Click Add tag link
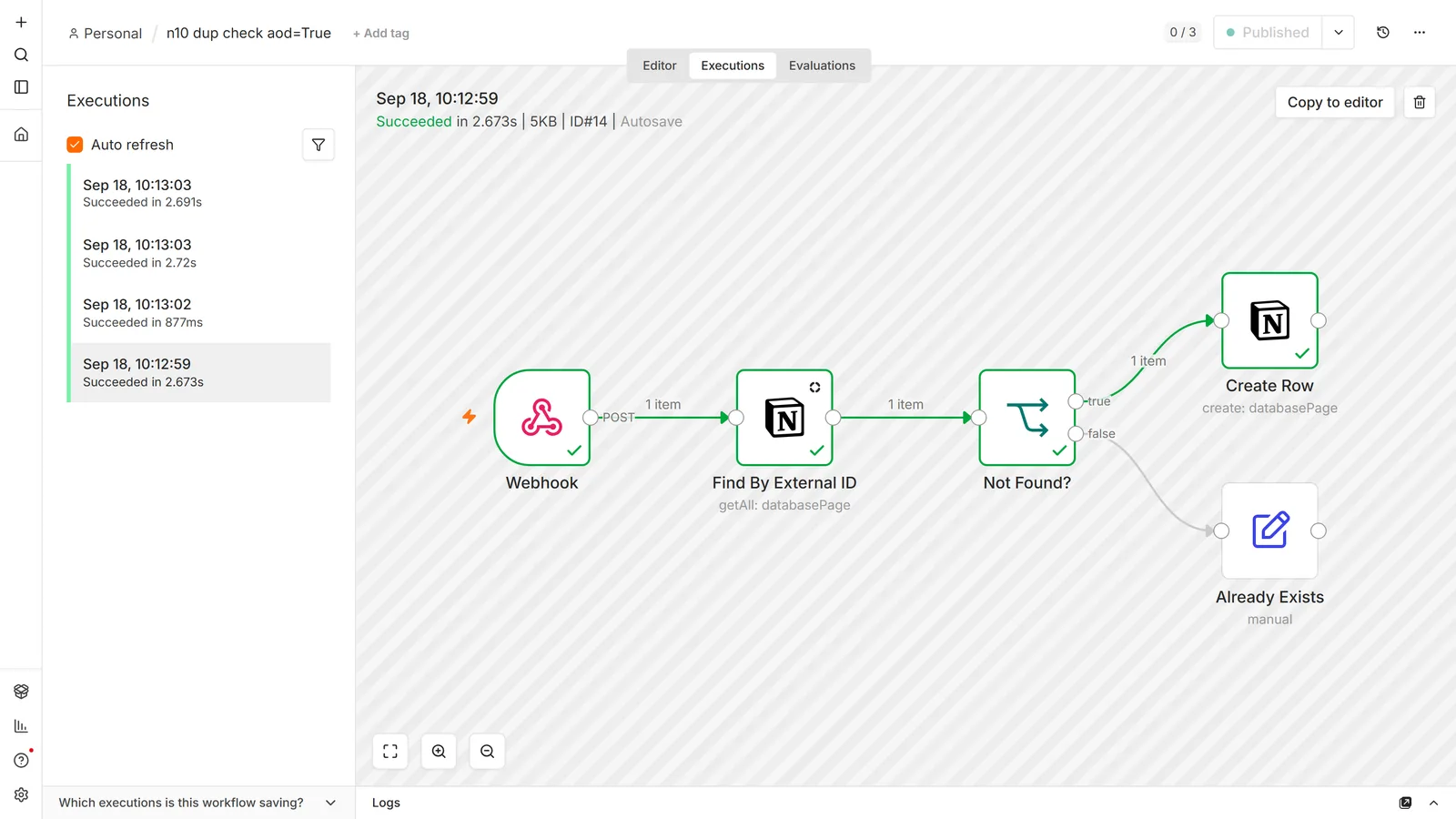This screenshot has height=819, width=1456. coord(381,34)
